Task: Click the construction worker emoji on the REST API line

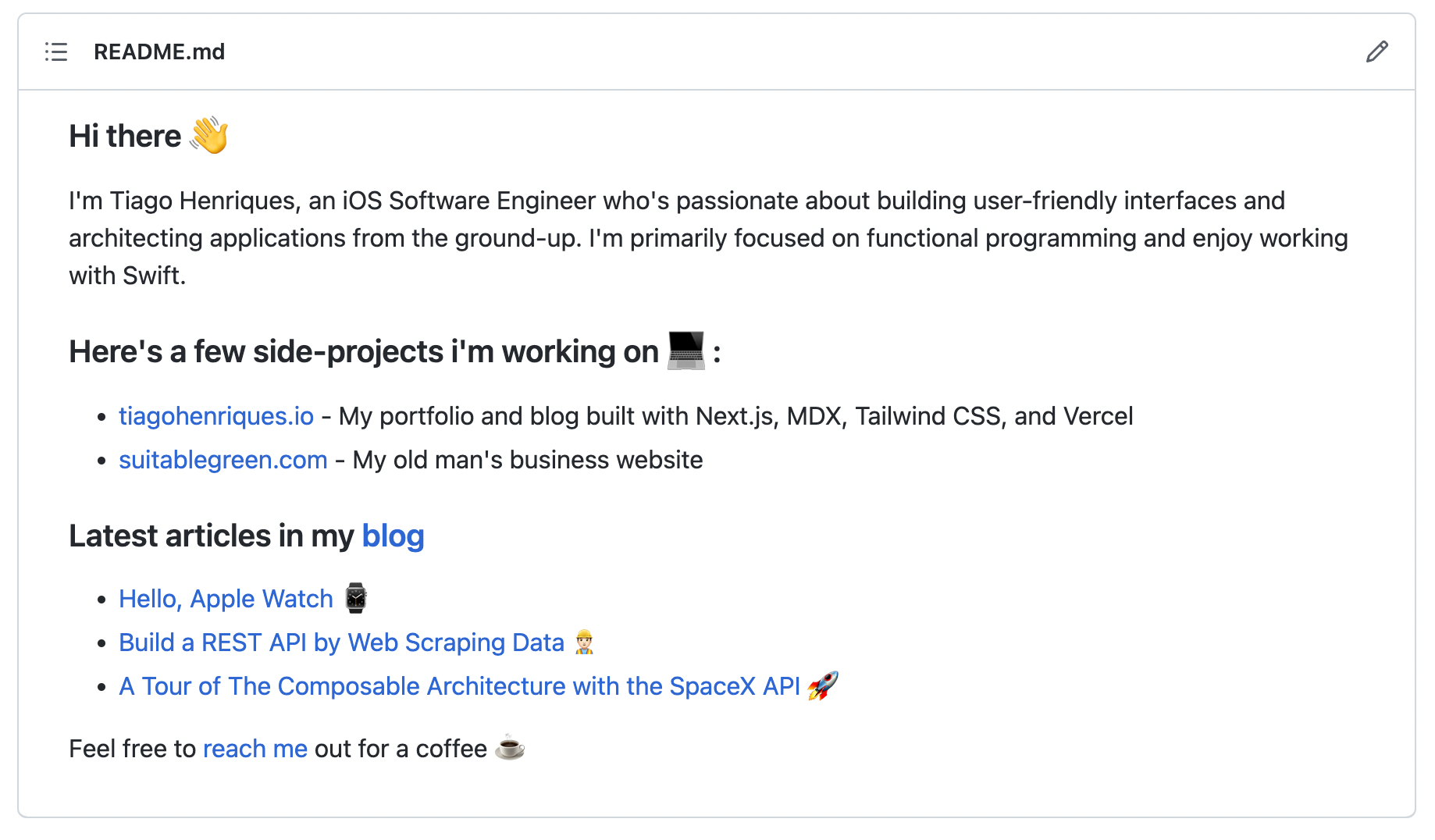Action: point(584,642)
